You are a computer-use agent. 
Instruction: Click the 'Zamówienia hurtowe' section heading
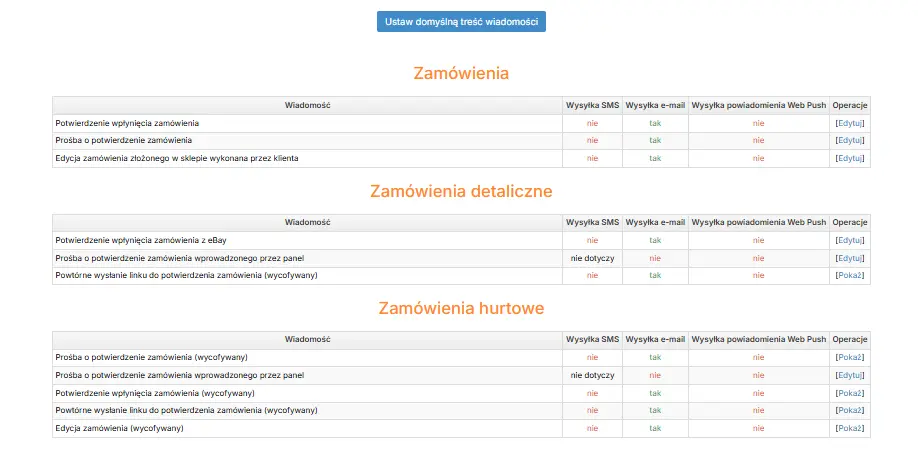click(461, 308)
